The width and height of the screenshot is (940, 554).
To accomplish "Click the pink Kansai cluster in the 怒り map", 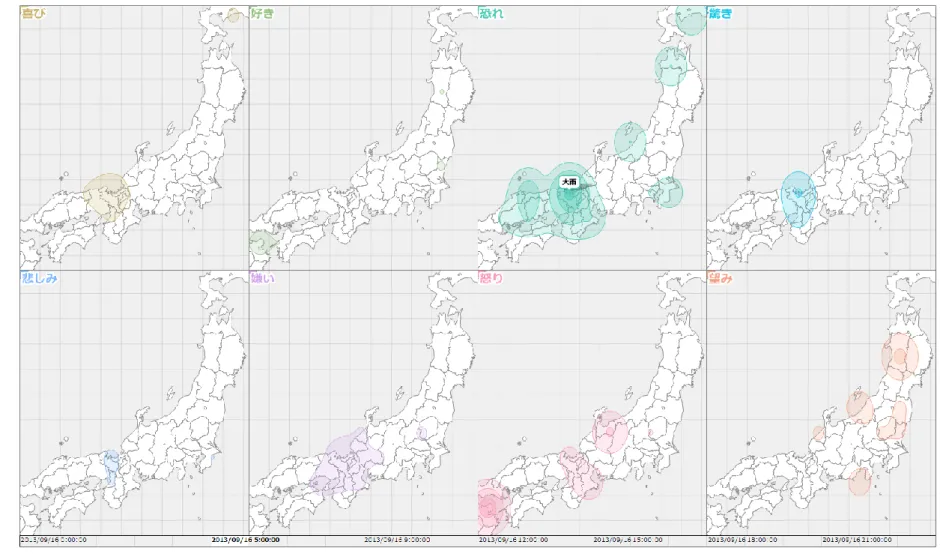I will pos(580,473).
